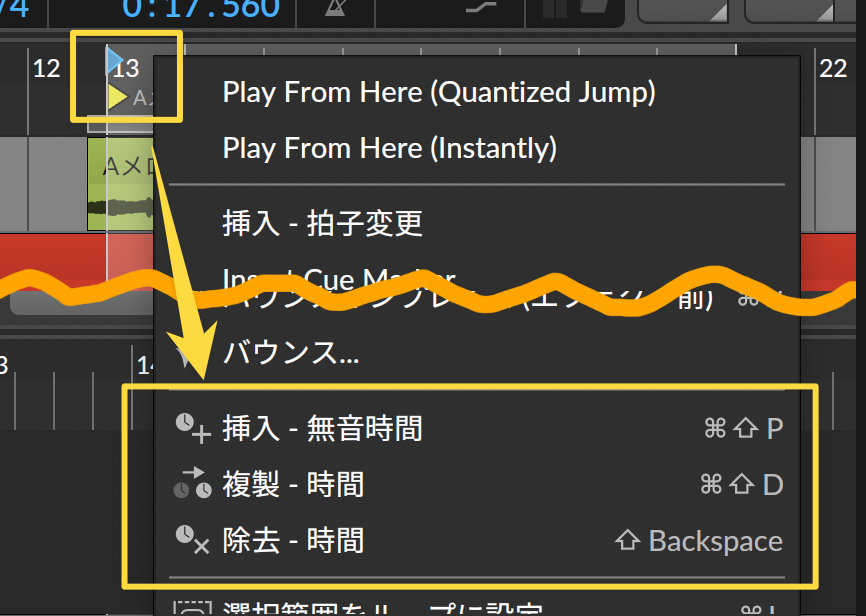Click the remove time clock-x icon
The width and height of the screenshot is (866, 616).
pyautogui.click(x=193, y=540)
